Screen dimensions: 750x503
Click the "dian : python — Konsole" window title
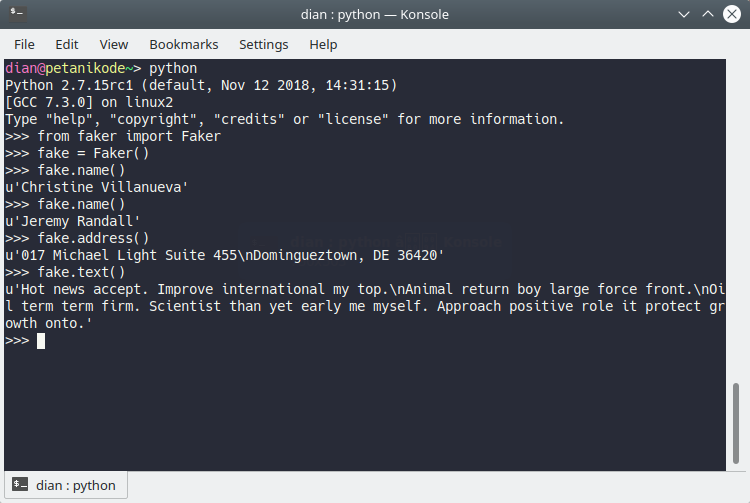374,15
